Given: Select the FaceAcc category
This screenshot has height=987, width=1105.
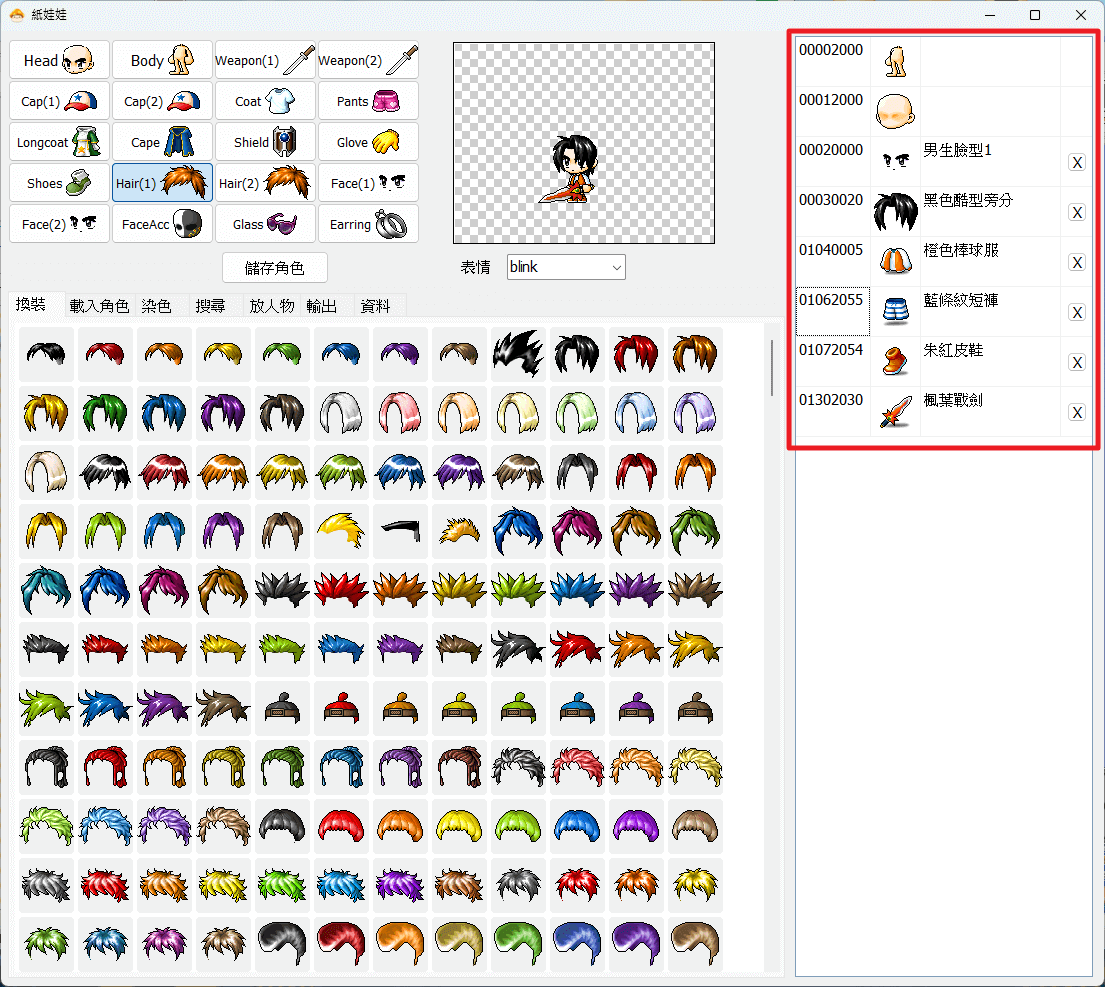Looking at the screenshot, I should pos(162,223).
